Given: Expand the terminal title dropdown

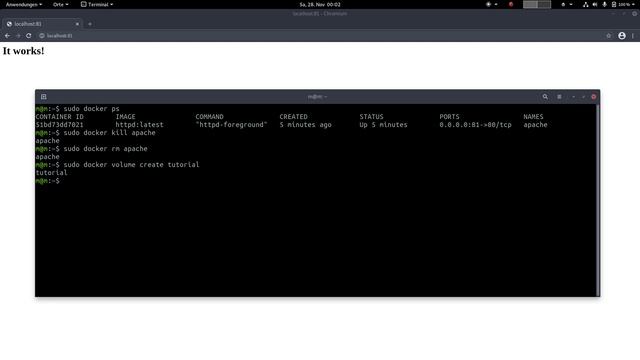Looking at the screenshot, I should (x=318, y=97).
